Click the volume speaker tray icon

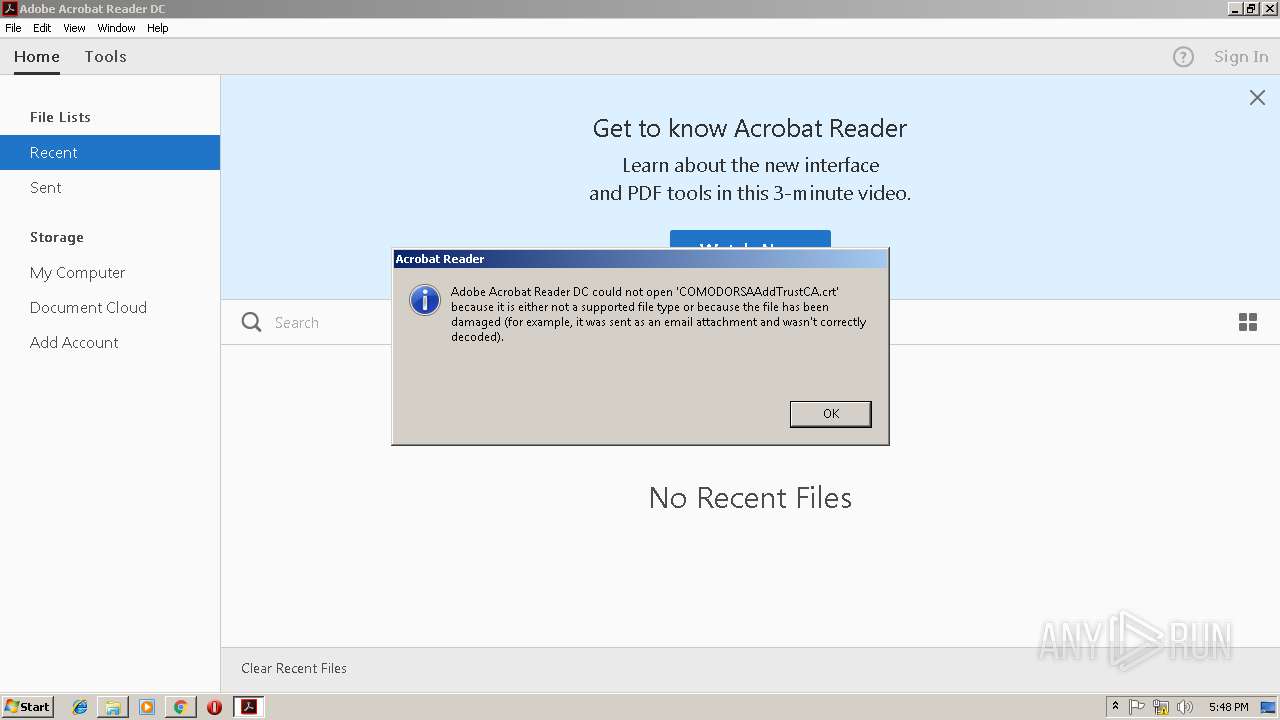pyautogui.click(x=1185, y=707)
